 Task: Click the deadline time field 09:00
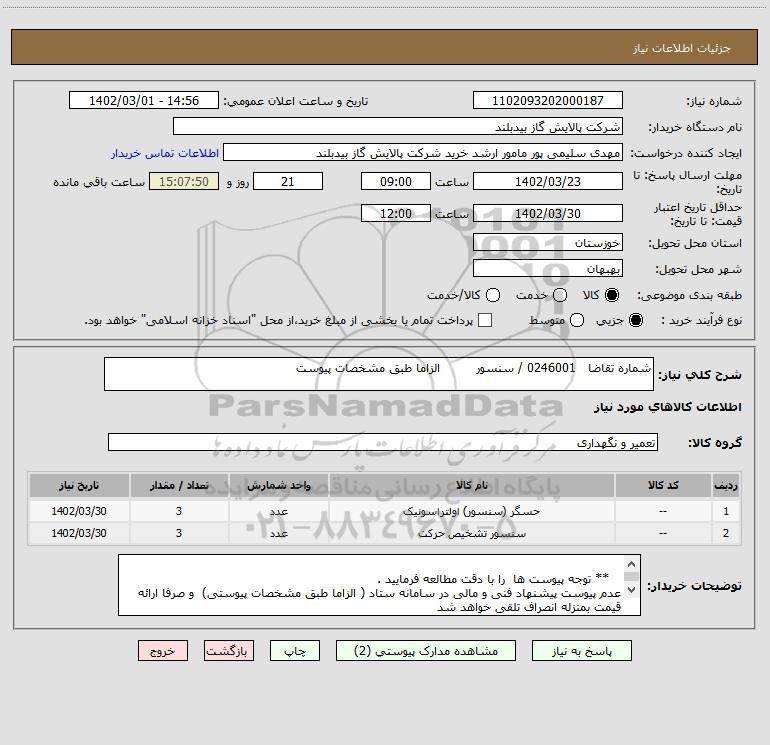point(396,181)
